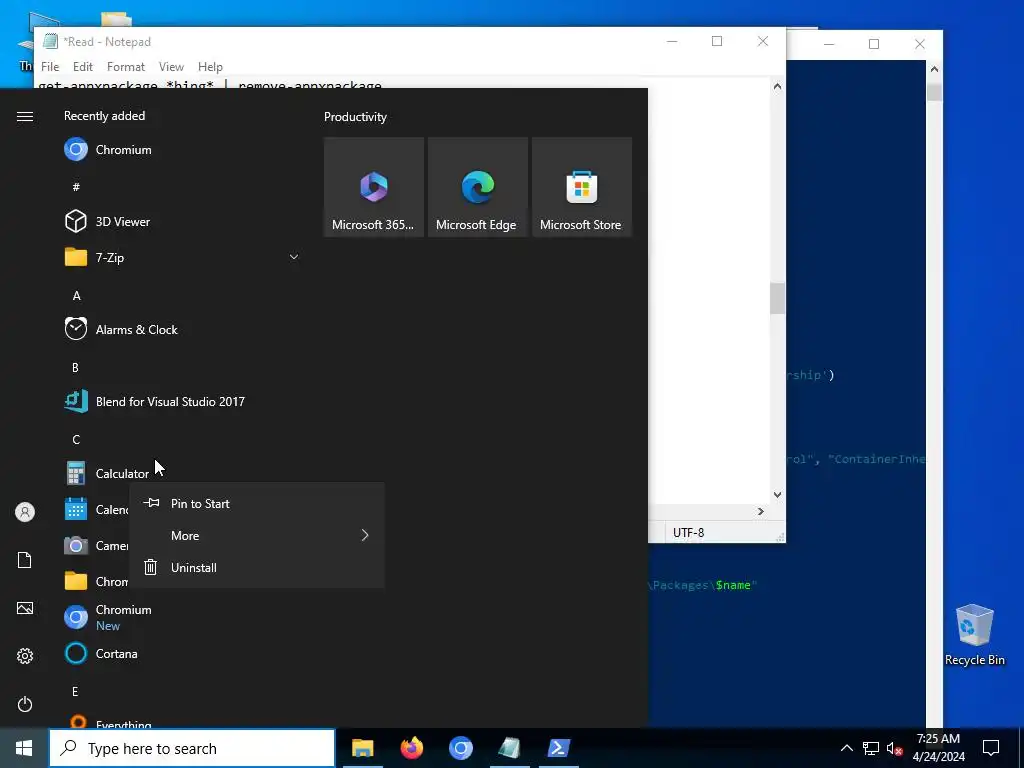Expand the More submenu arrow

tap(365, 536)
